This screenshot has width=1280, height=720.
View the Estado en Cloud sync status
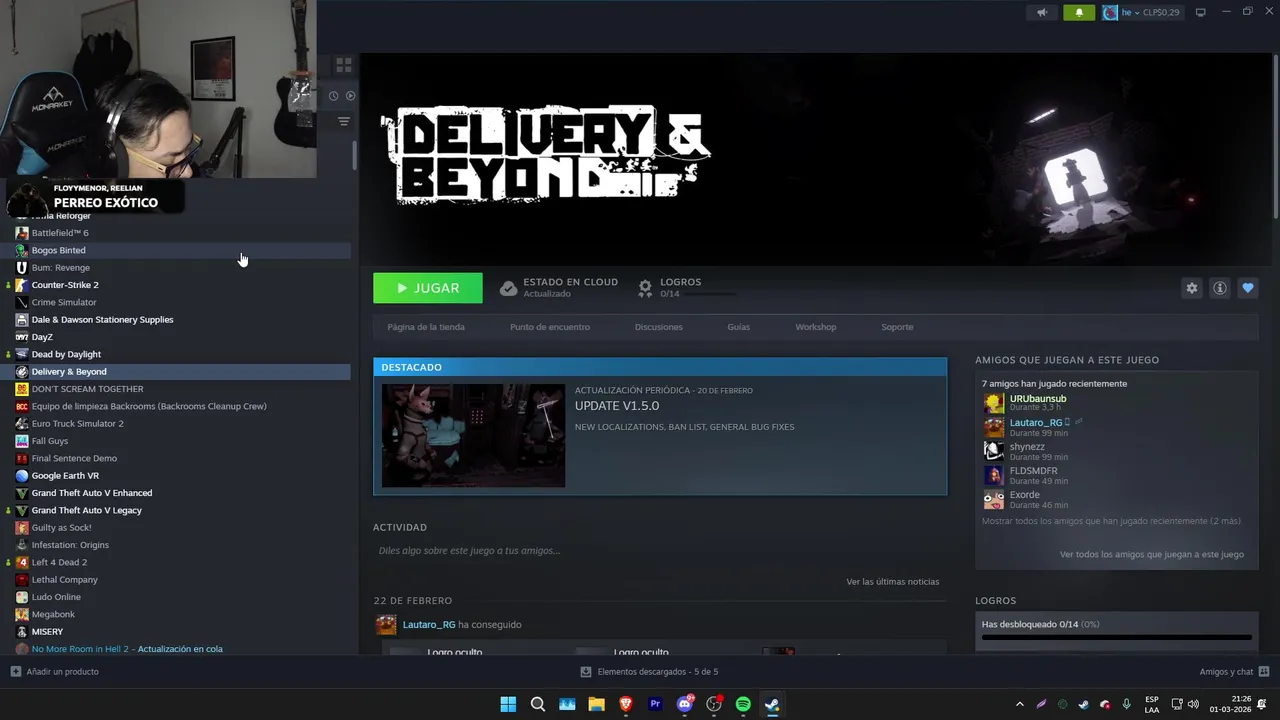[x=558, y=288]
